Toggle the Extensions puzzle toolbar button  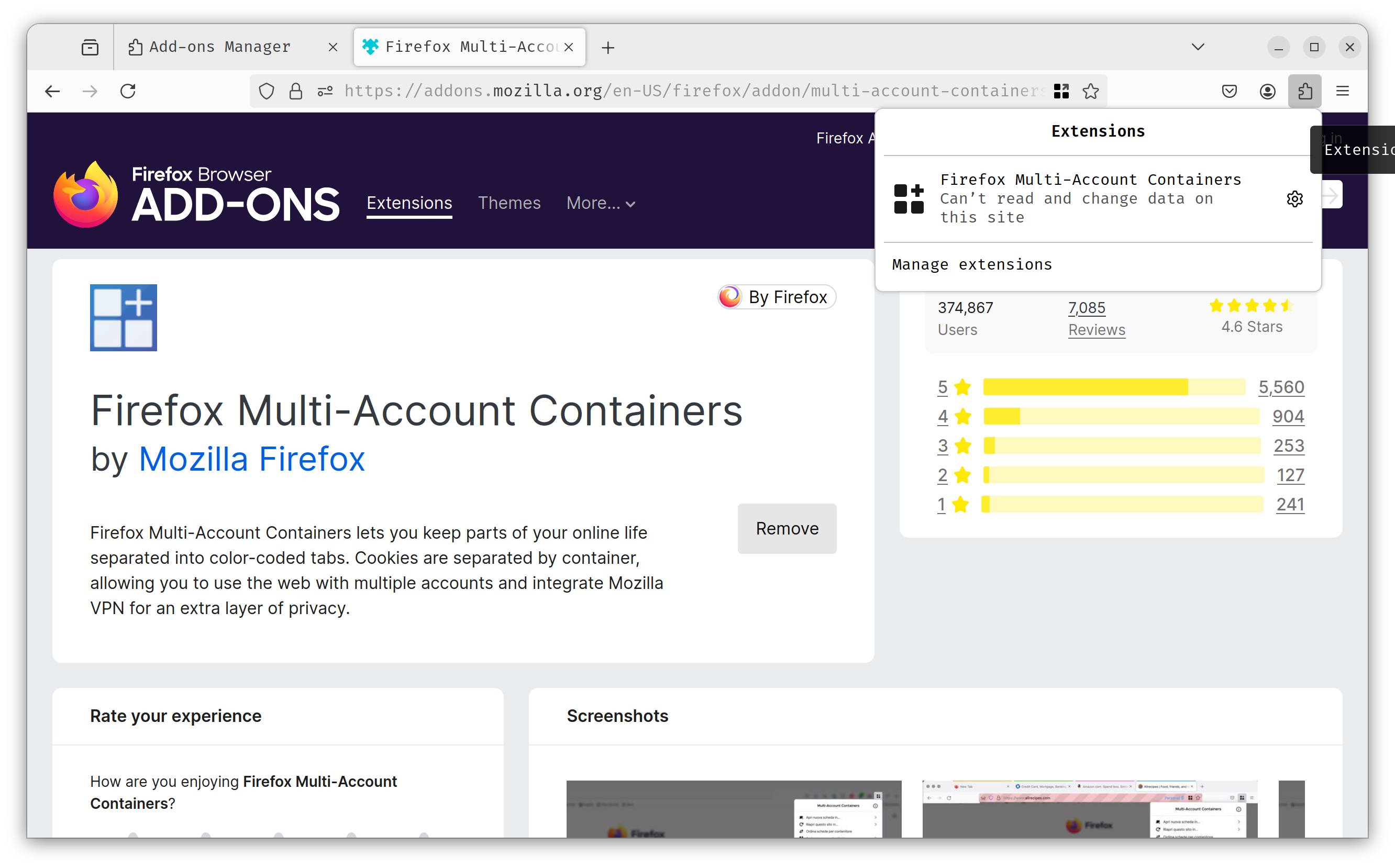1305,91
